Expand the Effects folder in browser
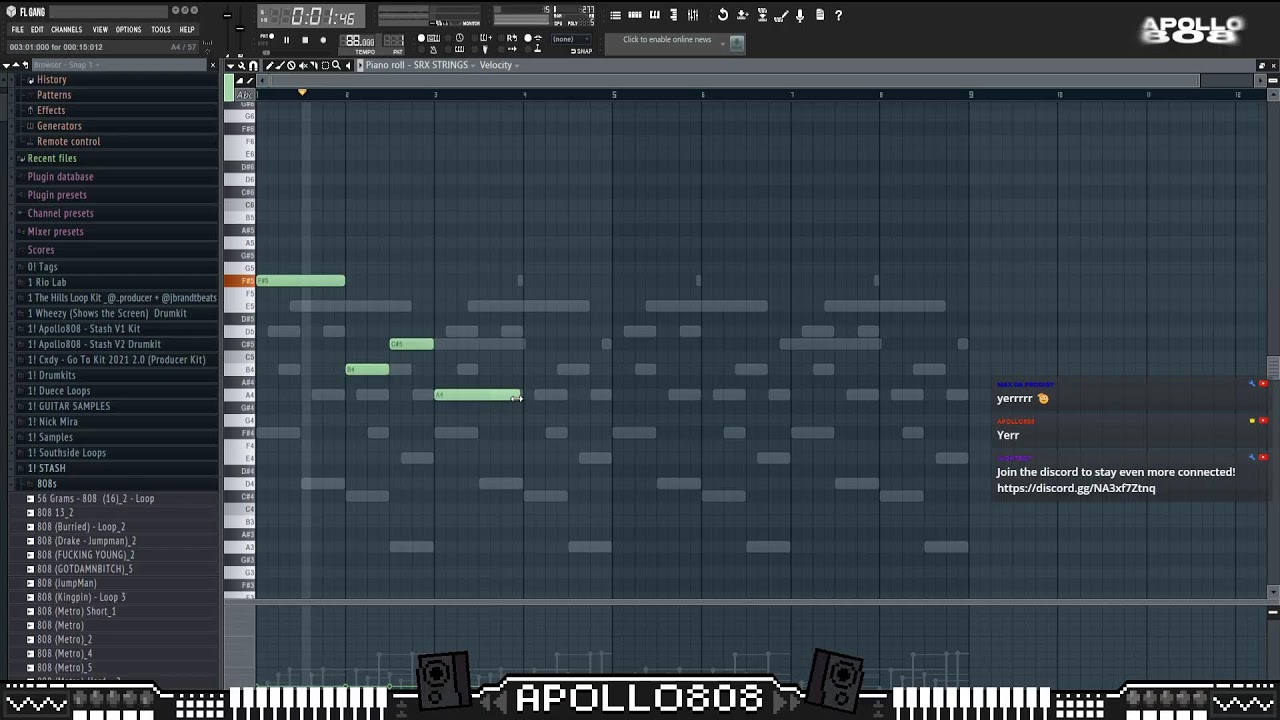This screenshot has height=720, width=1280. click(x=51, y=110)
